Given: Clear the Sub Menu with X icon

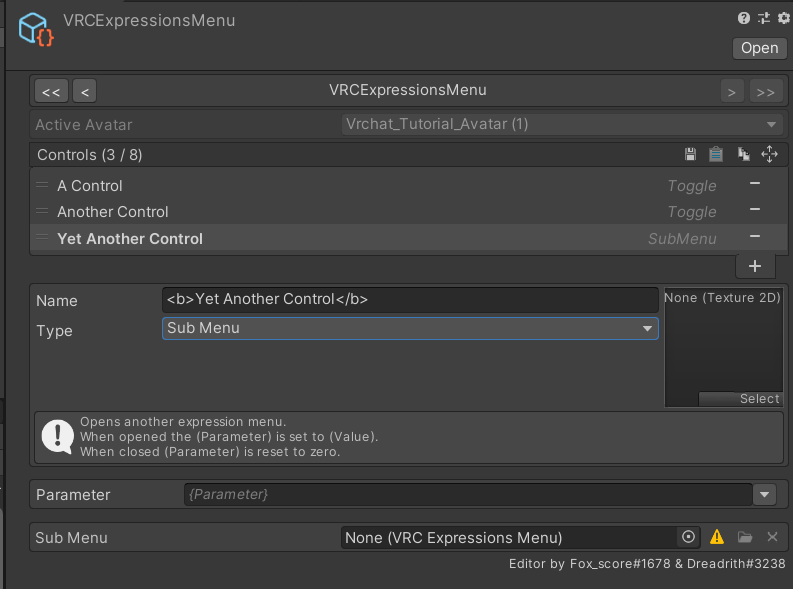Looking at the screenshot, I should (x=772, y=537).
